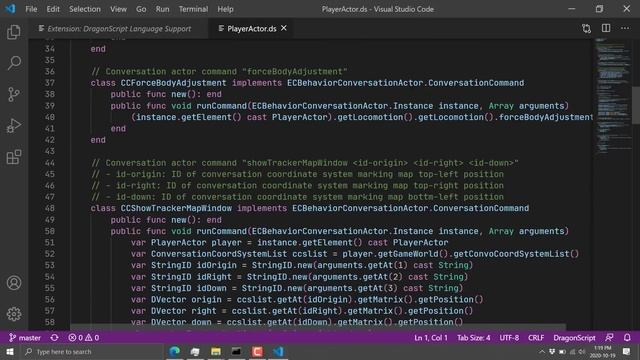Open the Search view in activity bar

14,63
